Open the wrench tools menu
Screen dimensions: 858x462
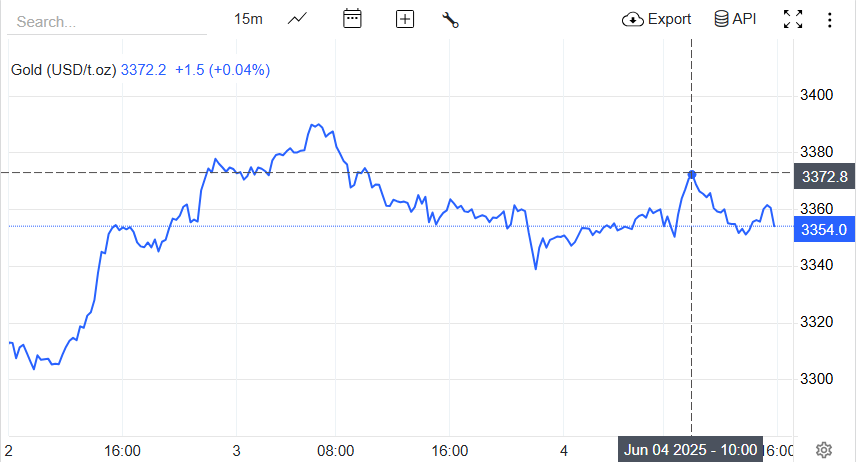pyautogui.click(x=450, y=19)
